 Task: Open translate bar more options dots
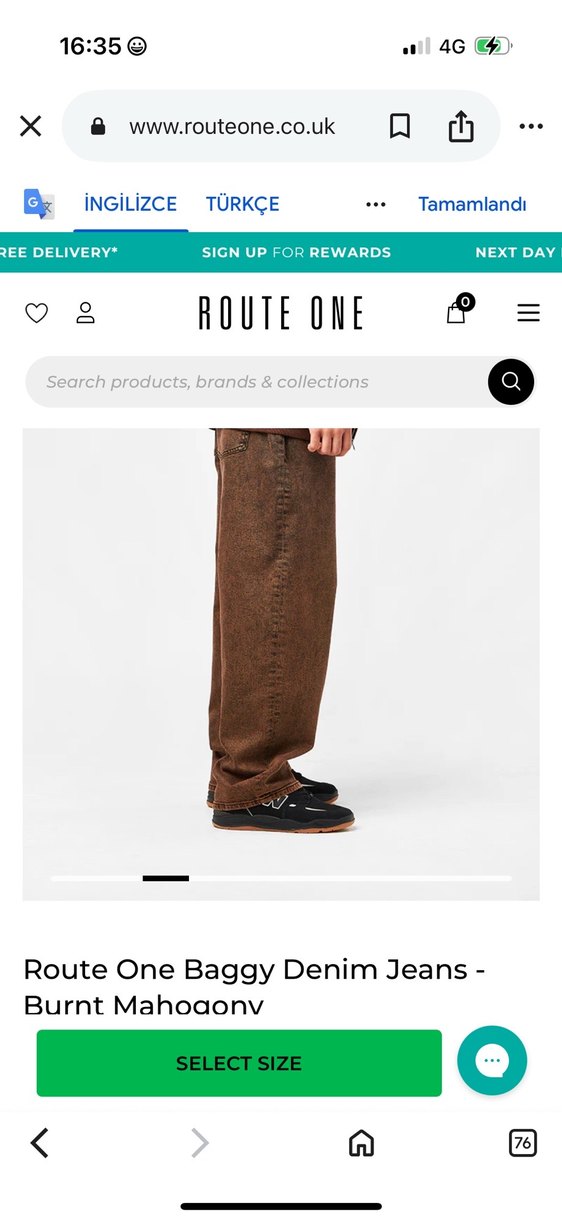(x=376, y=205)
